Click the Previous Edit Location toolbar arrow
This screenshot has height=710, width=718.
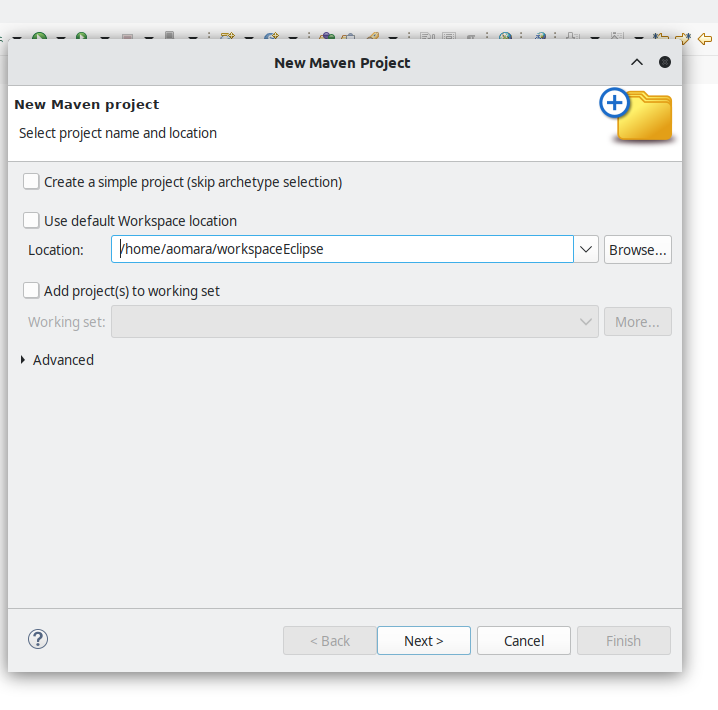click(660, 38)
